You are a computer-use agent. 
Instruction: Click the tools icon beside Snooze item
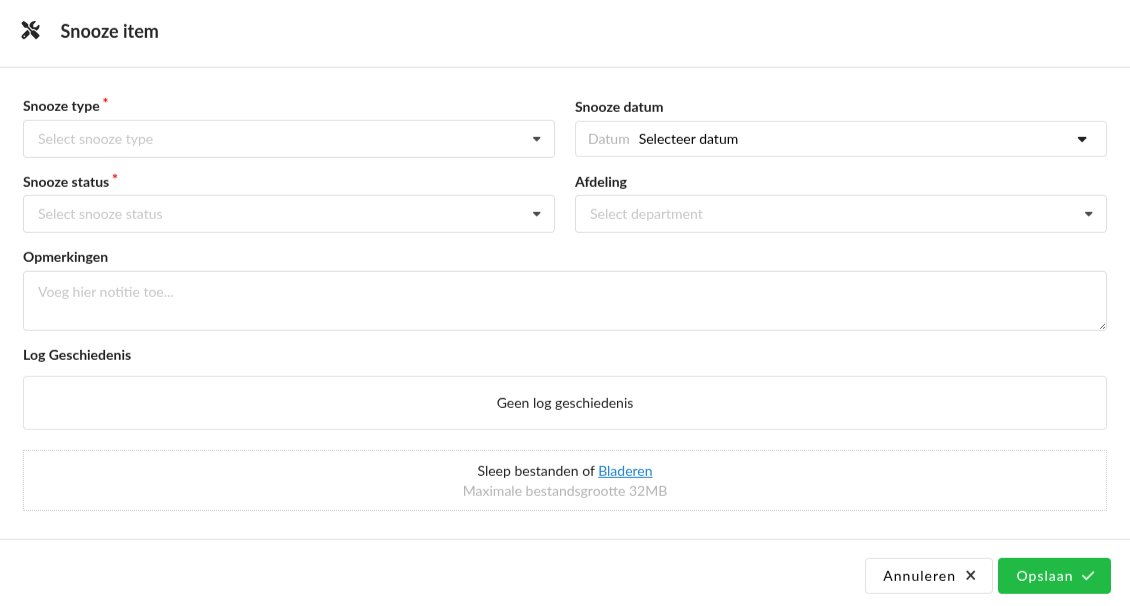[31, 31]
